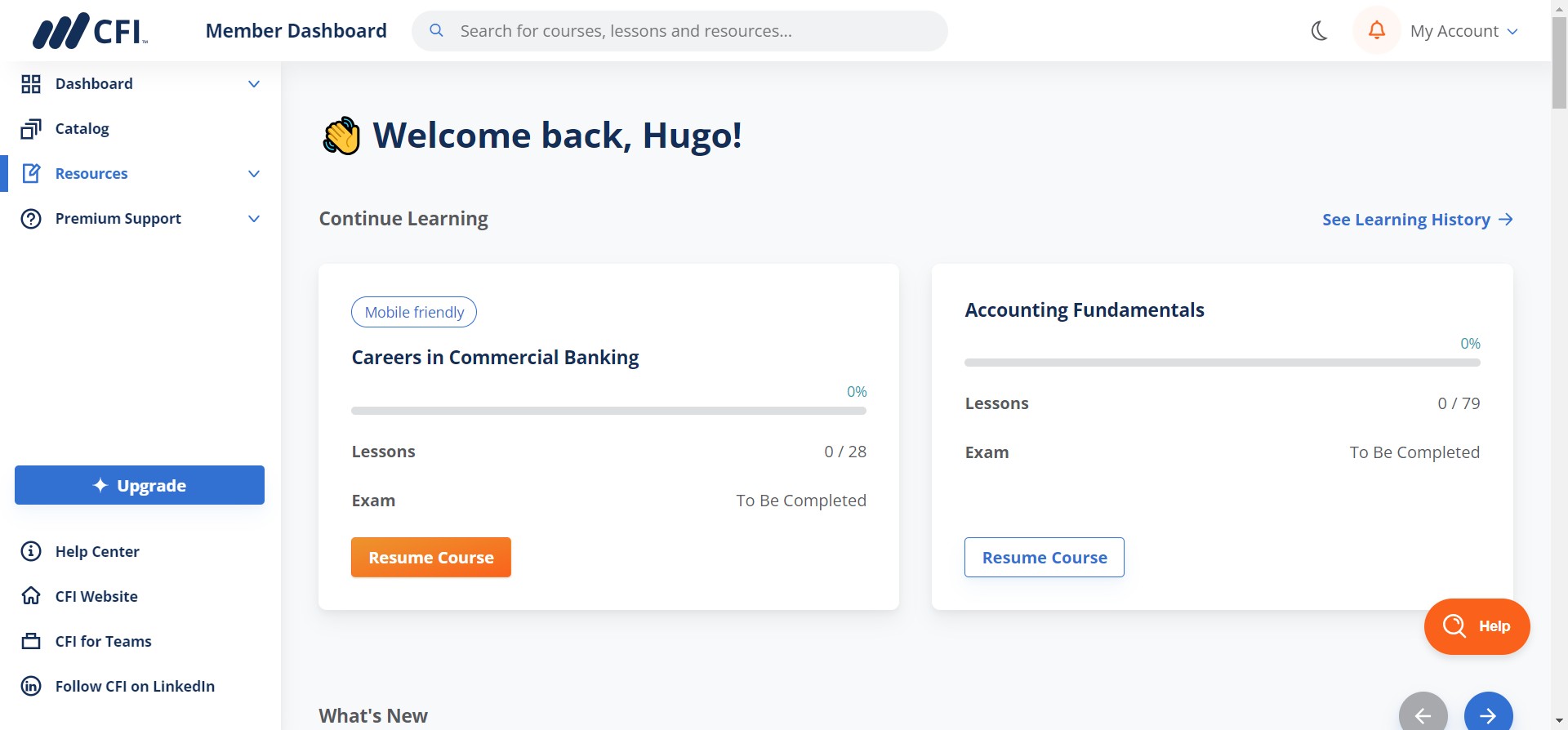Expand the Premium Support chevron

(x=254, y=219)
